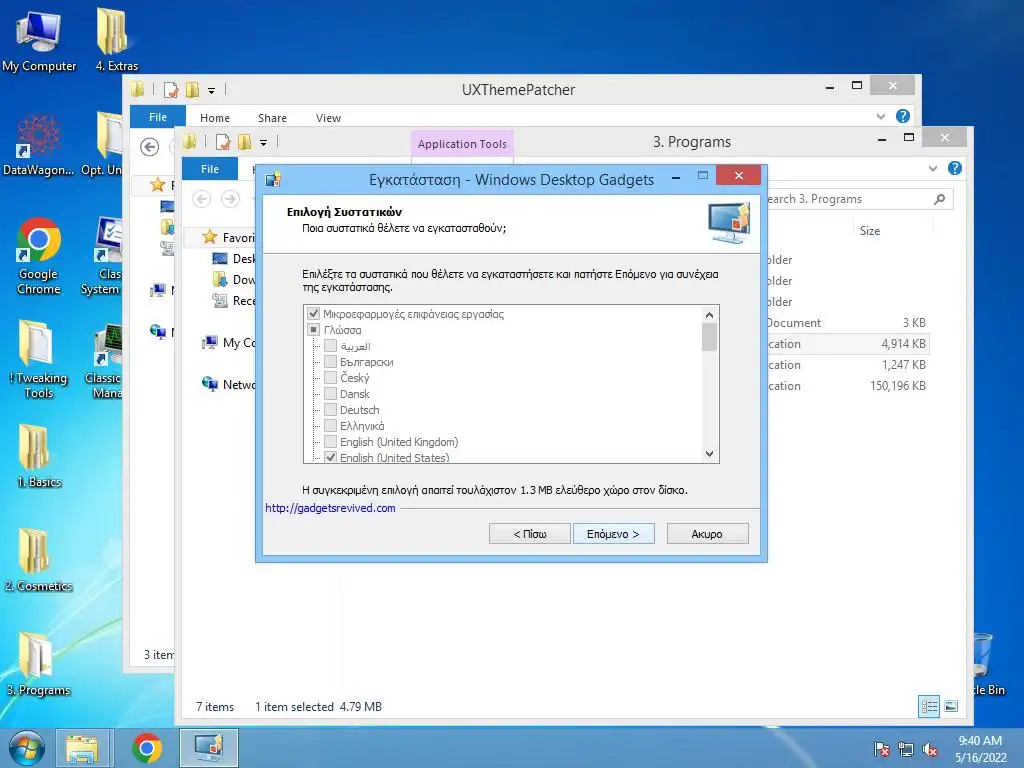
Task: Open My Computer desktop icon
Action: point(38,39)
